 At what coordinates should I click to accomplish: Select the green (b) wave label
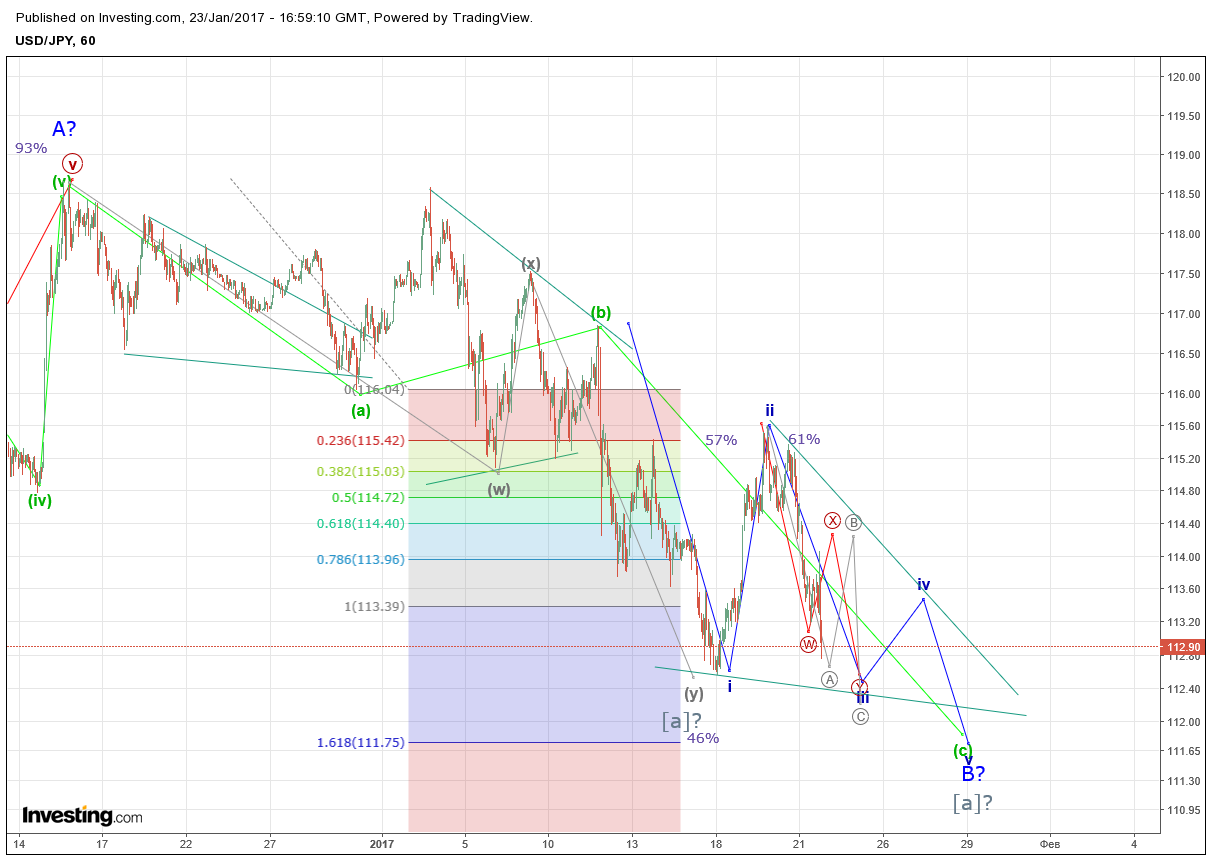(600, 312)
